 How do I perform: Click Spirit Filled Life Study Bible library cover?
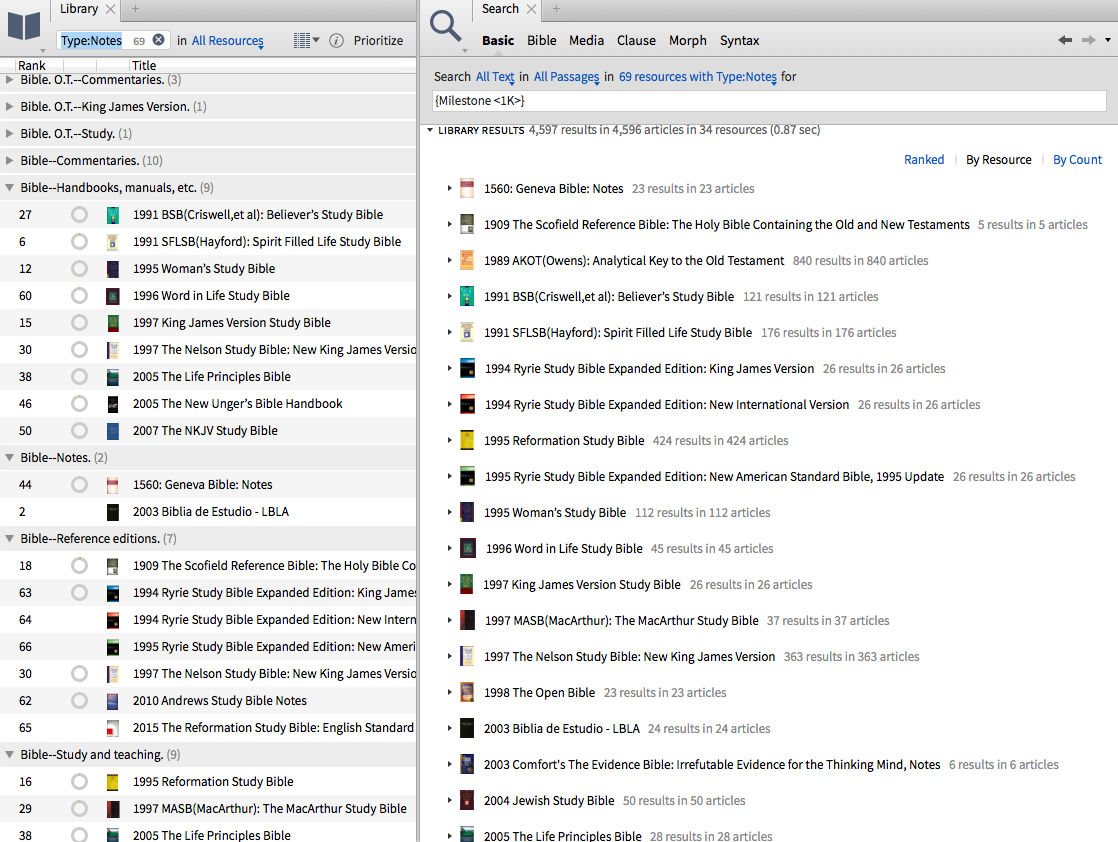[x=113, y=242]
